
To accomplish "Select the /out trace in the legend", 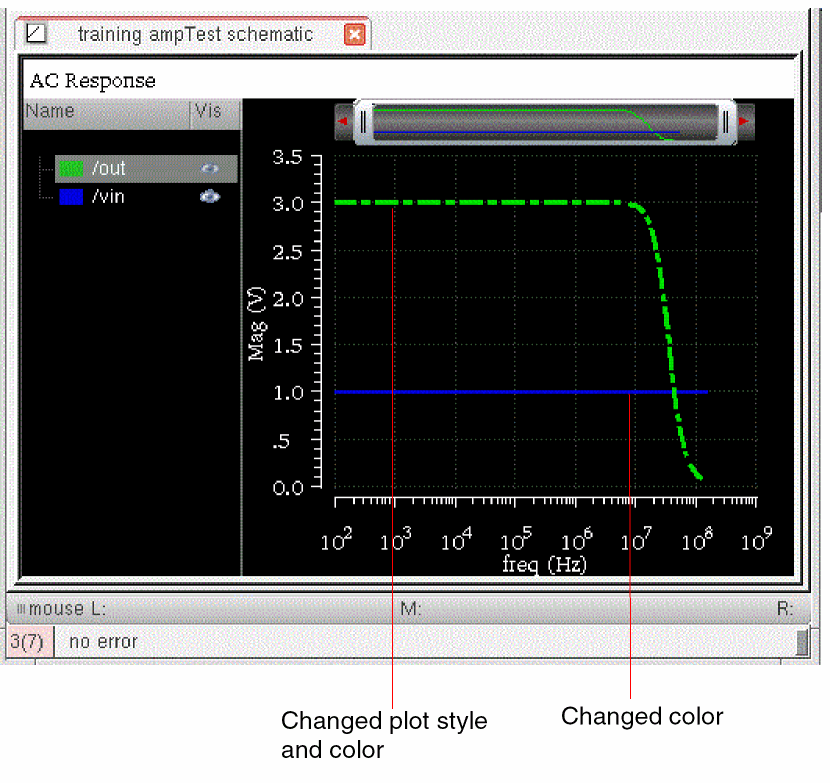I will [109, 168].
